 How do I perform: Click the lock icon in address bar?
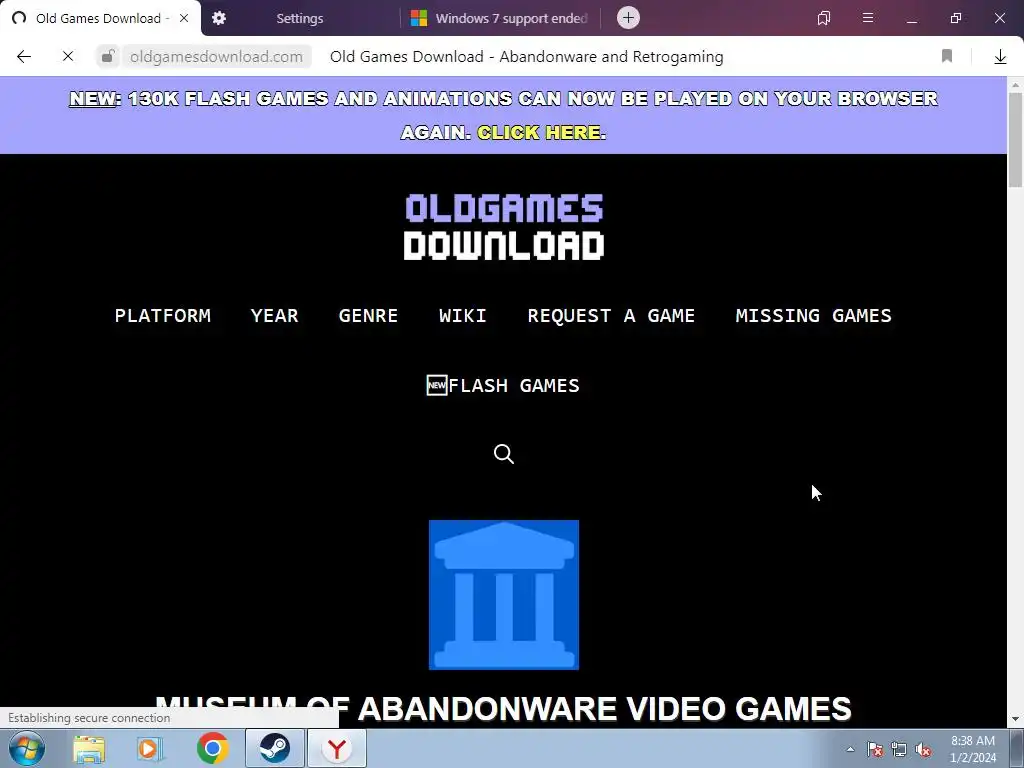[108, 57]
